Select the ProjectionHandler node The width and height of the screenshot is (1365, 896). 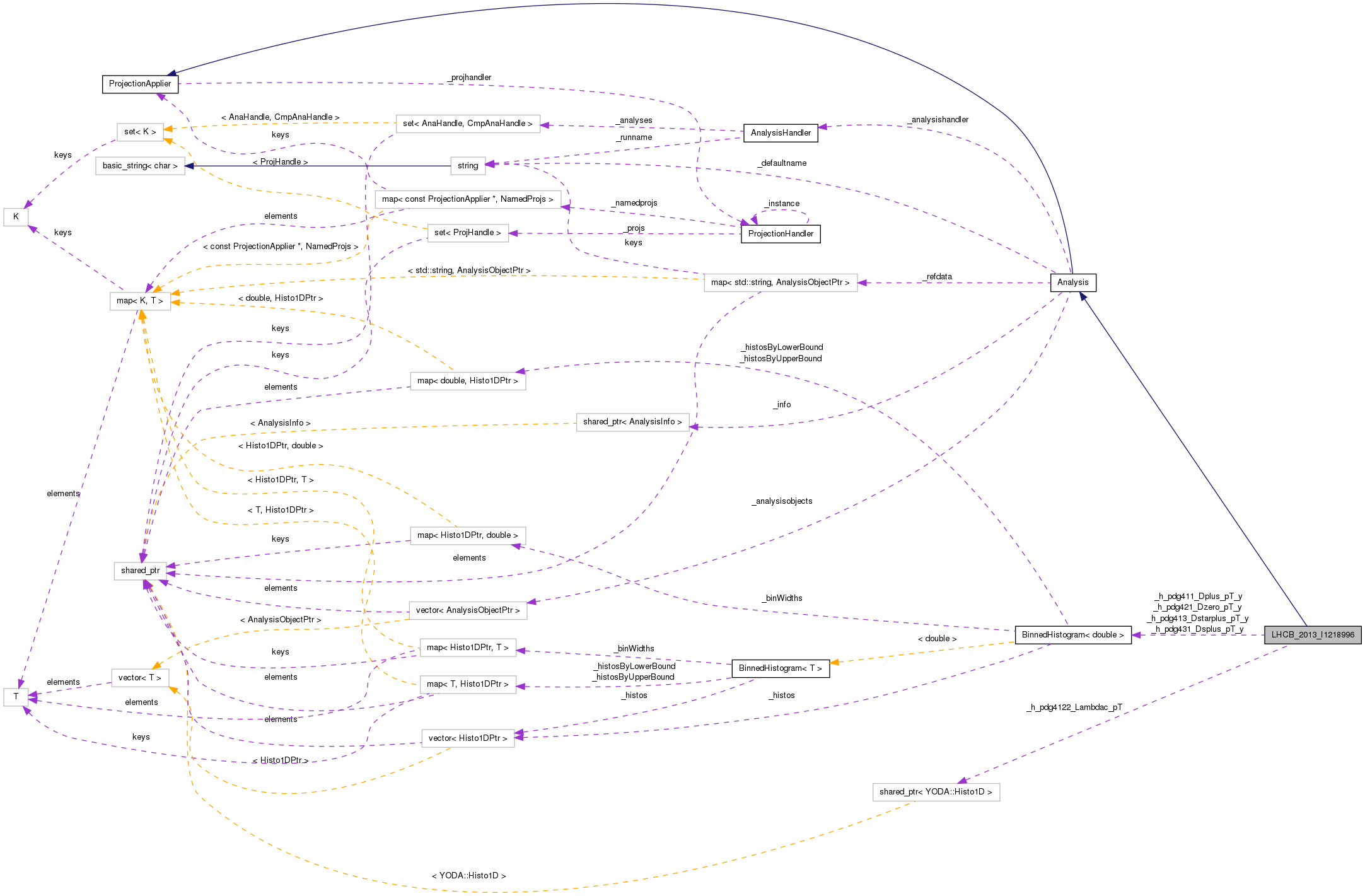[x=781, y=234]
